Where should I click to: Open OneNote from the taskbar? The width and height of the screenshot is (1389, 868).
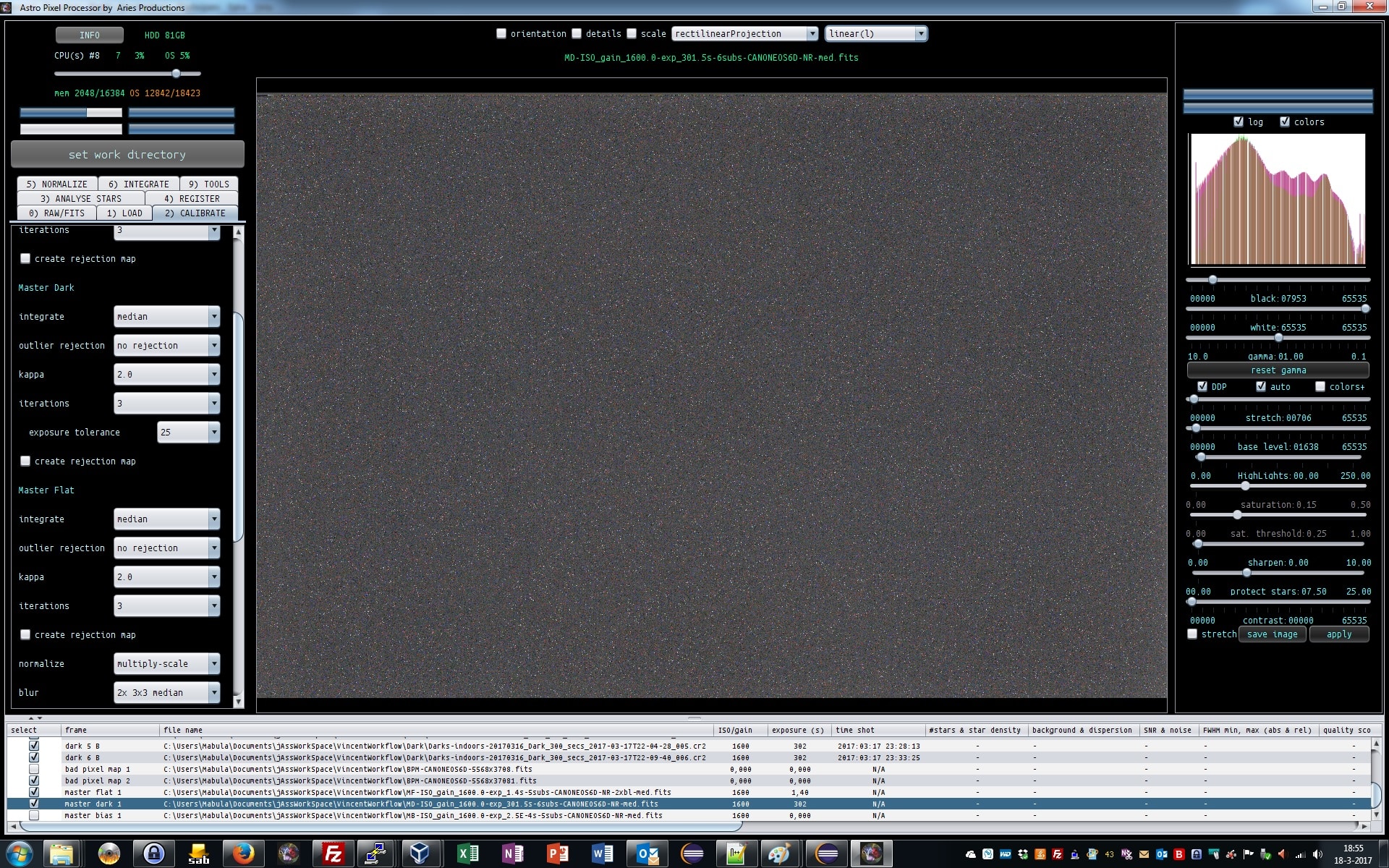click(512, 854)
